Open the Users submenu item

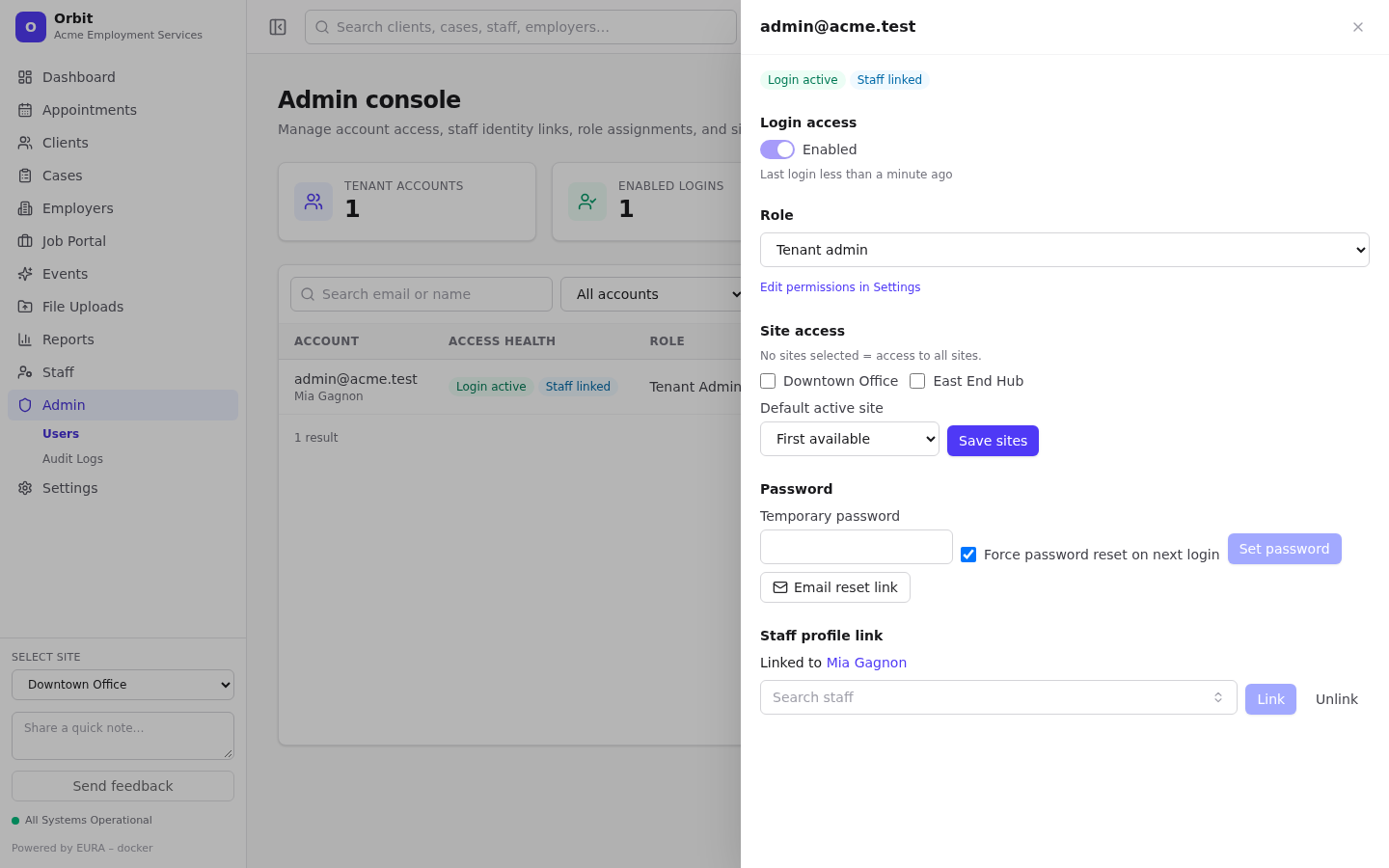[x=61, y=434]
